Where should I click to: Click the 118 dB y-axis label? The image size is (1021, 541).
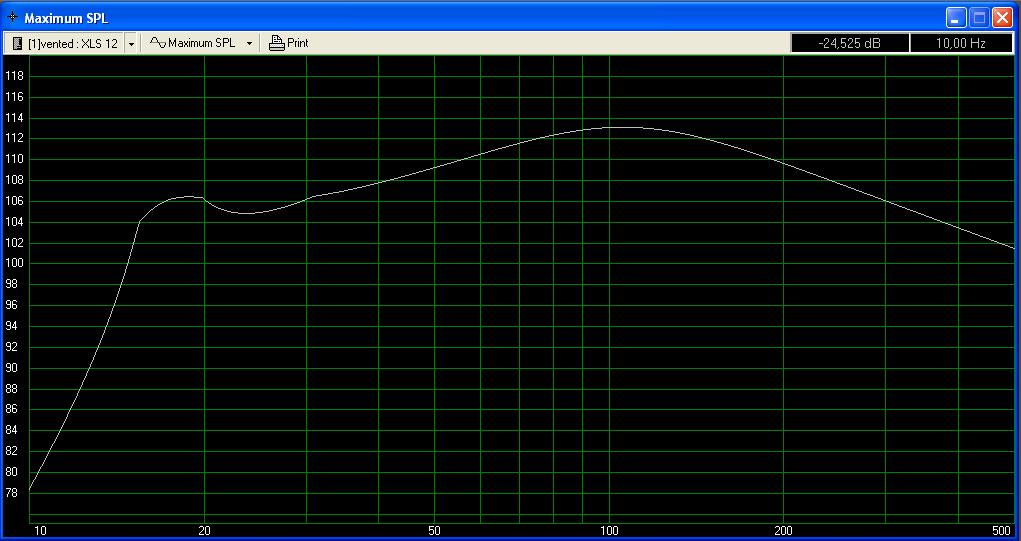pyautogui.click(x=14, y=76)
